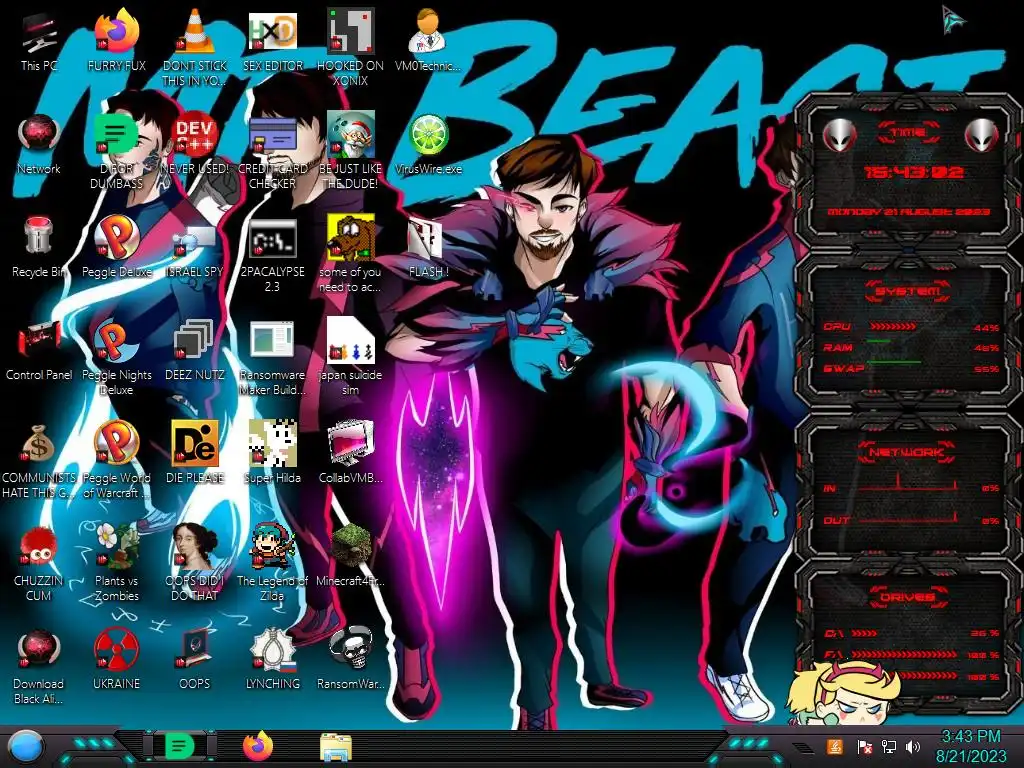1024x768 pixels.
Task: Select the CollabVMB... monitor icon
Action: pos(350,443)
